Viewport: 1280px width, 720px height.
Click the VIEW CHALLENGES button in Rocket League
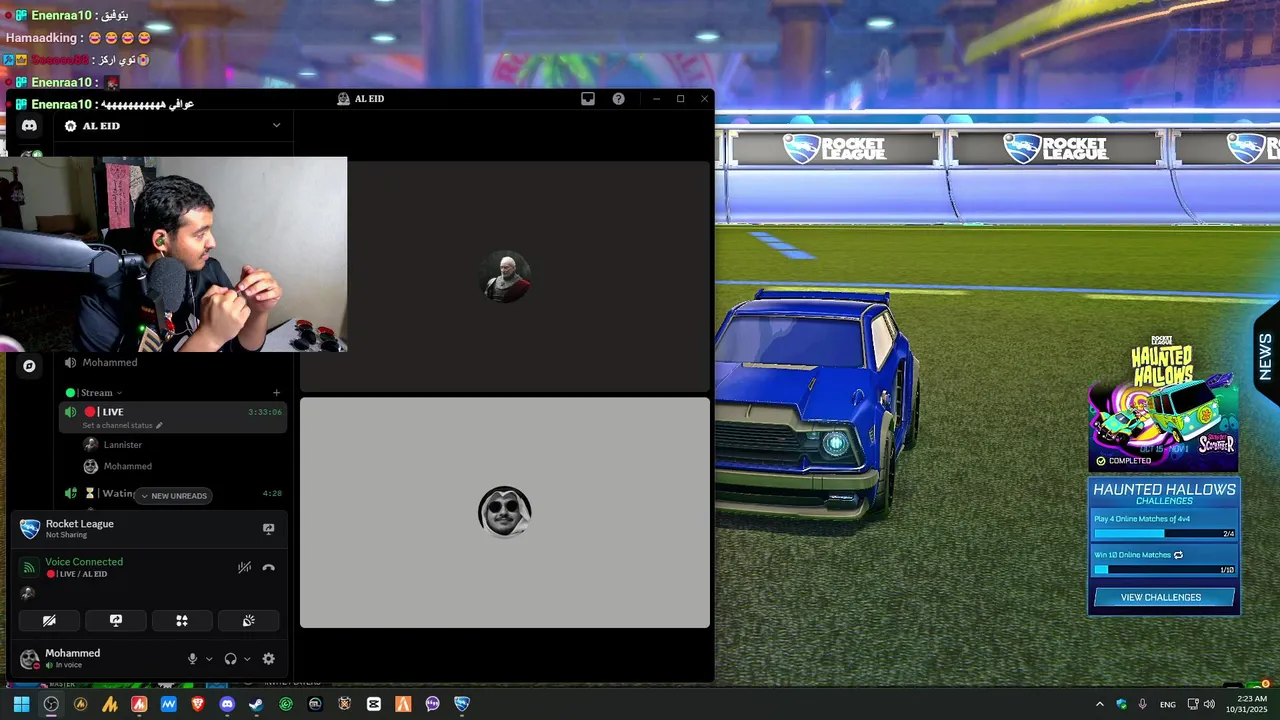tap(1165, 597)
